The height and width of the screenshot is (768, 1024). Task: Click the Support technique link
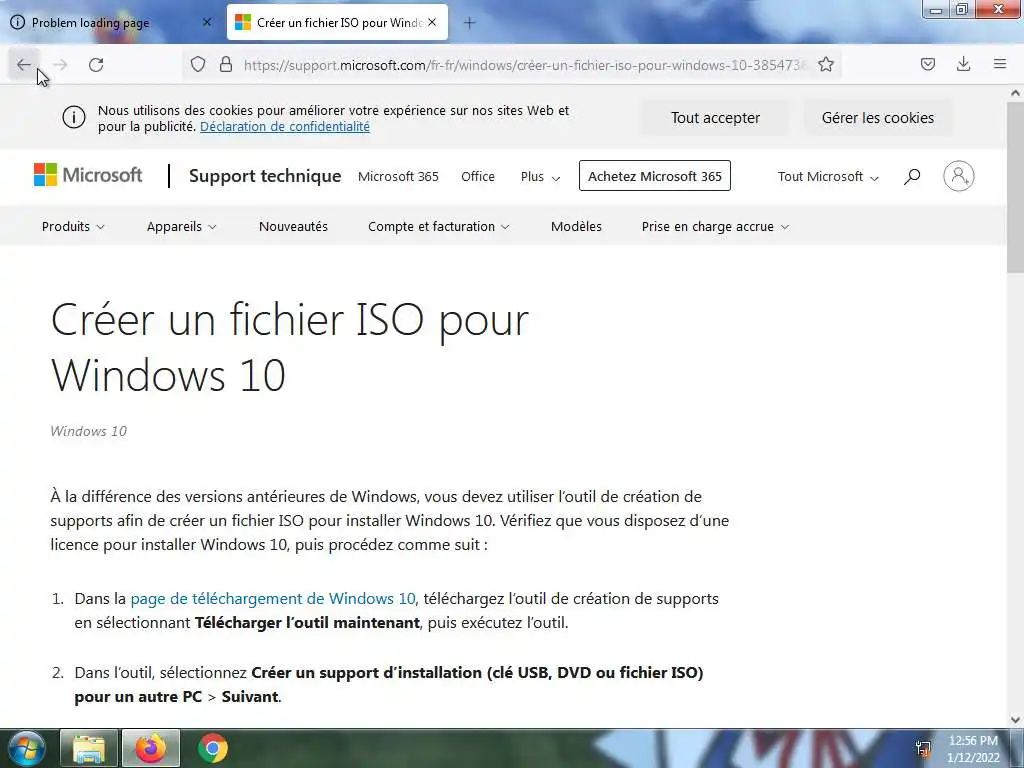coord(265,176)
